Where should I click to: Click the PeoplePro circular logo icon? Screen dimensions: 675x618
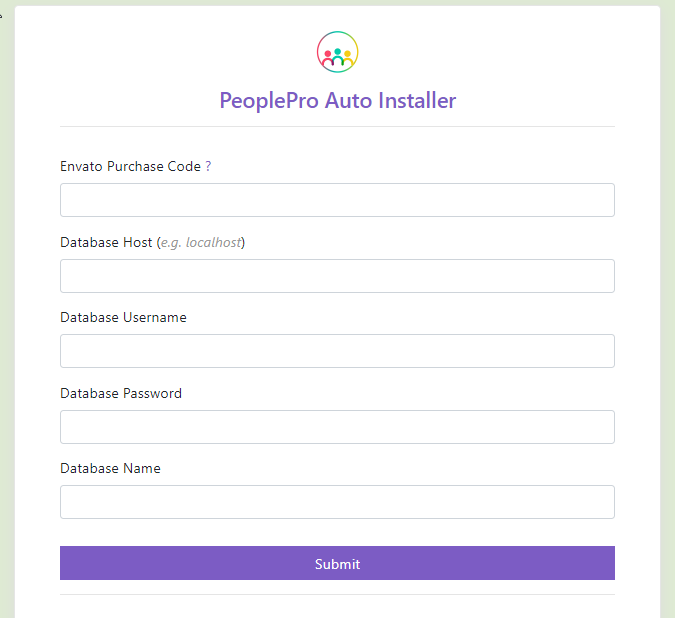pyautogui.click(x=337, y=52)
